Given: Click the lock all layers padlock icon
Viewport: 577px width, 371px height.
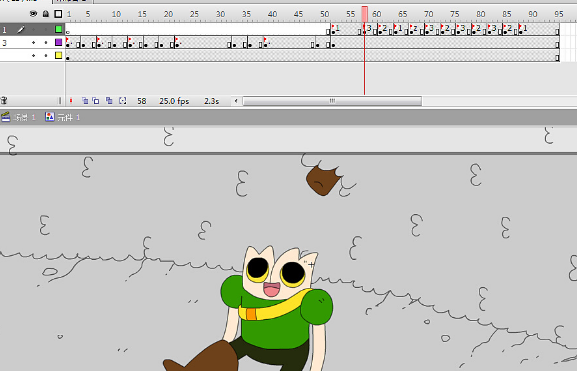Looking at the screenshot, I should pyautogui.click(x=46, y=14).
